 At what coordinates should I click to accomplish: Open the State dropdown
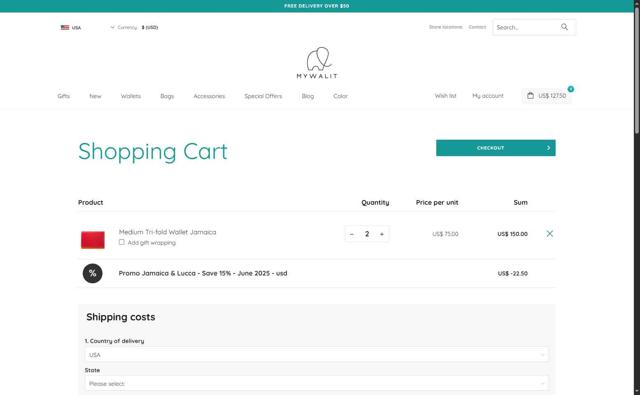(317, 384)
